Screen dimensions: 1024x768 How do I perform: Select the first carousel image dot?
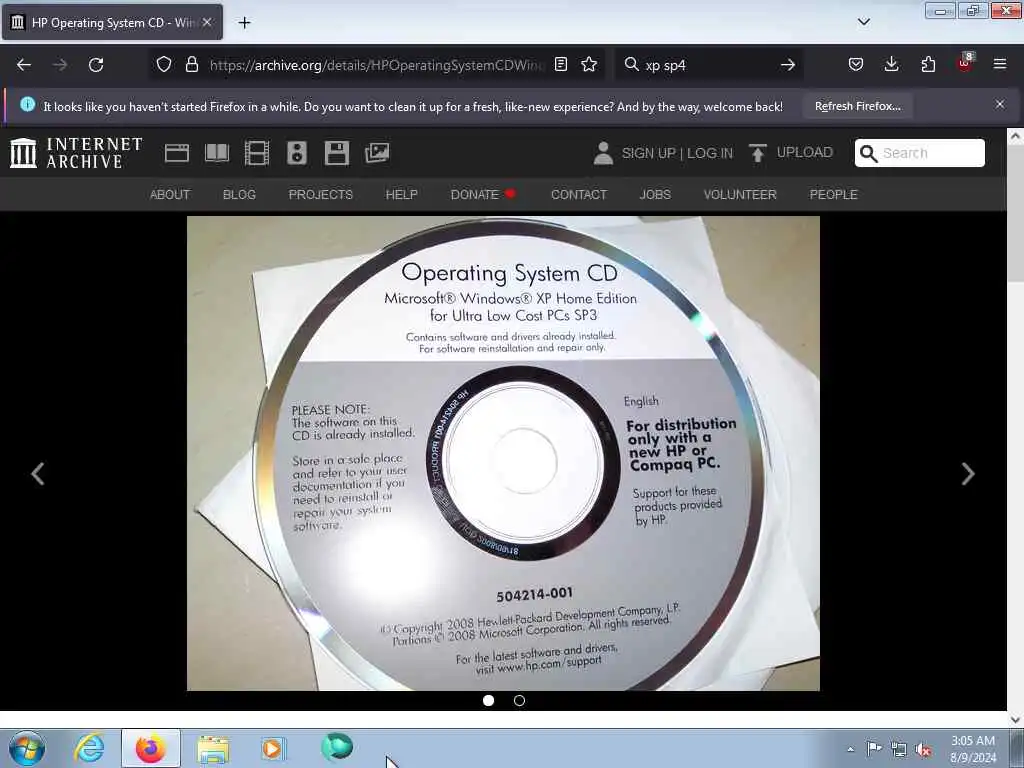tap(488, 701)
